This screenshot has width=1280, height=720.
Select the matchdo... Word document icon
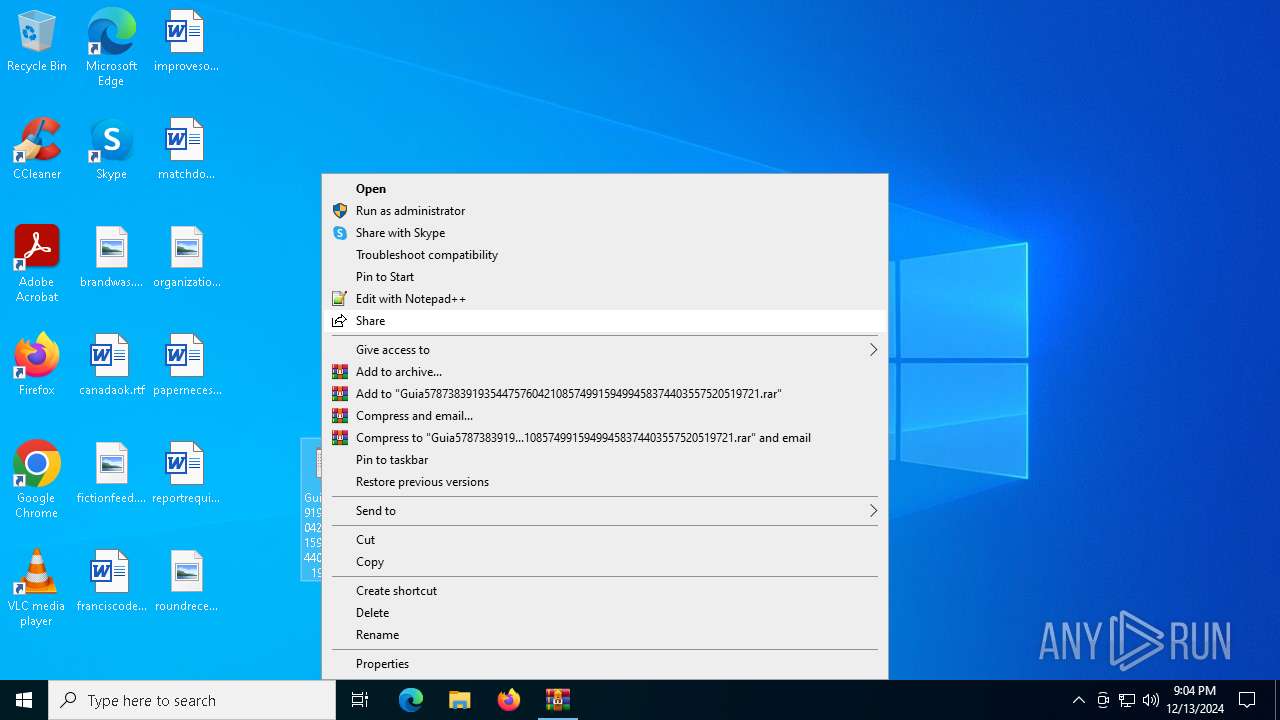point(186,150)
